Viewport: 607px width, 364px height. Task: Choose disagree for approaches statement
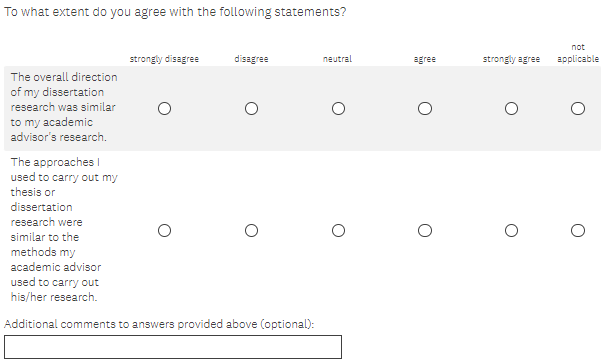pos(251,230)
